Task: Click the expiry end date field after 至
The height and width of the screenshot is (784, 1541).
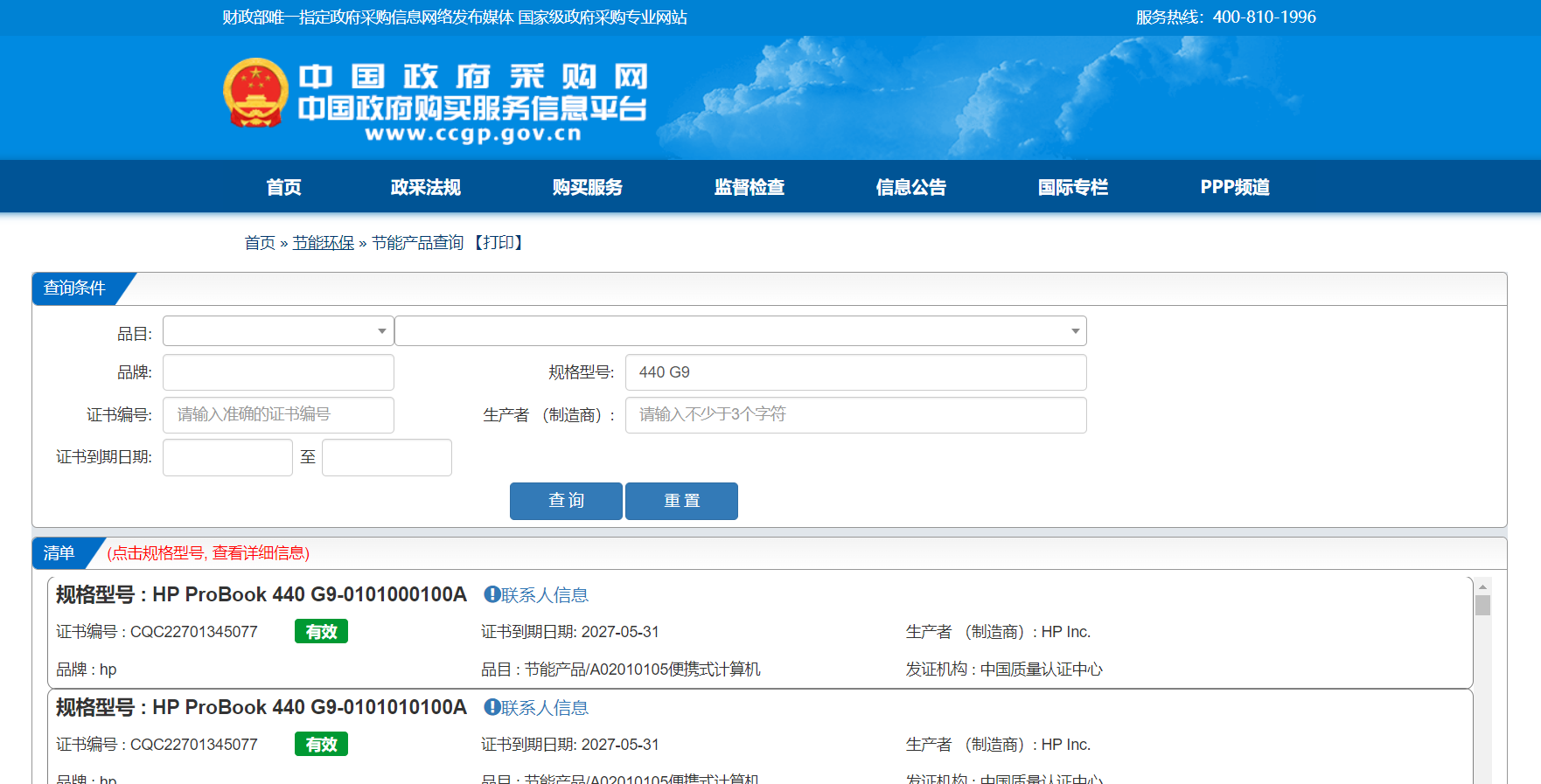Action: tap(387, 457)
